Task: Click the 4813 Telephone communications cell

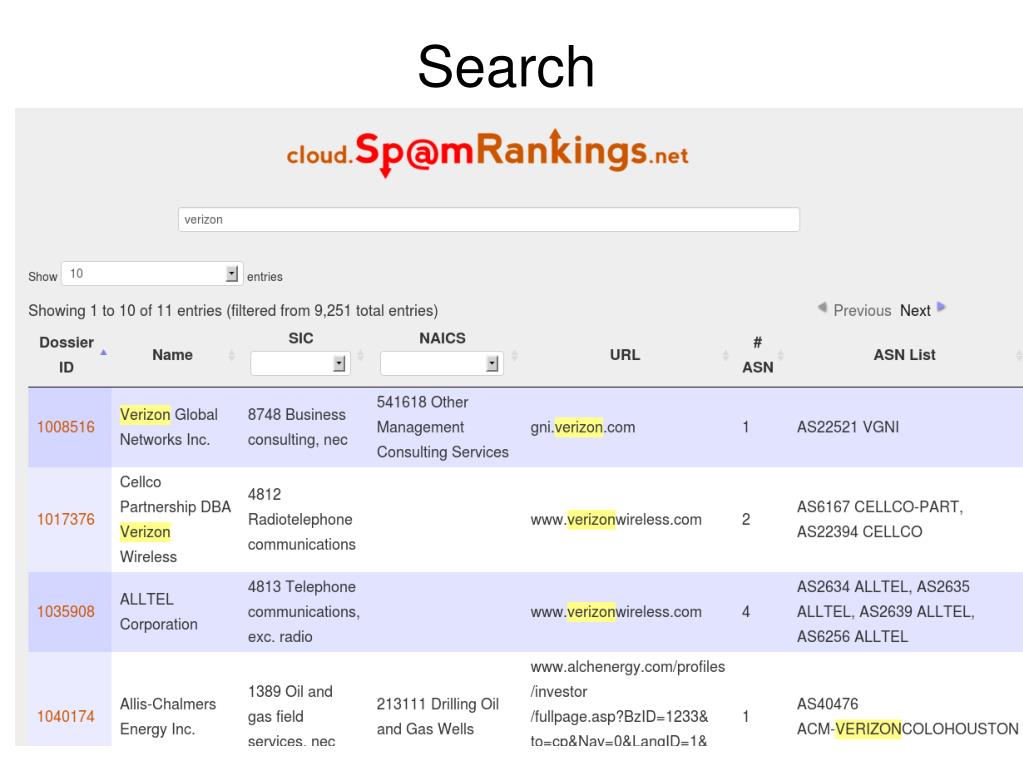Action: point(303,612)
